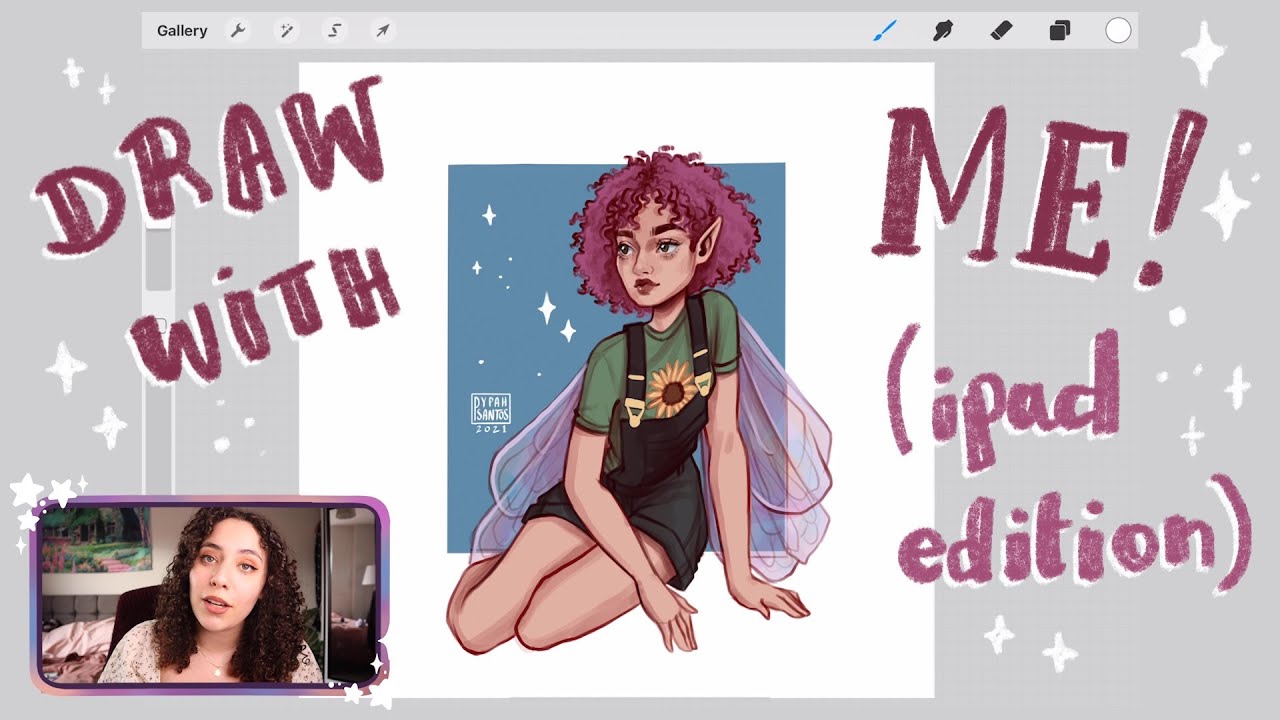Open the Actions wrench menu
The image size is (1280, 720).
[x=238, y=31]
